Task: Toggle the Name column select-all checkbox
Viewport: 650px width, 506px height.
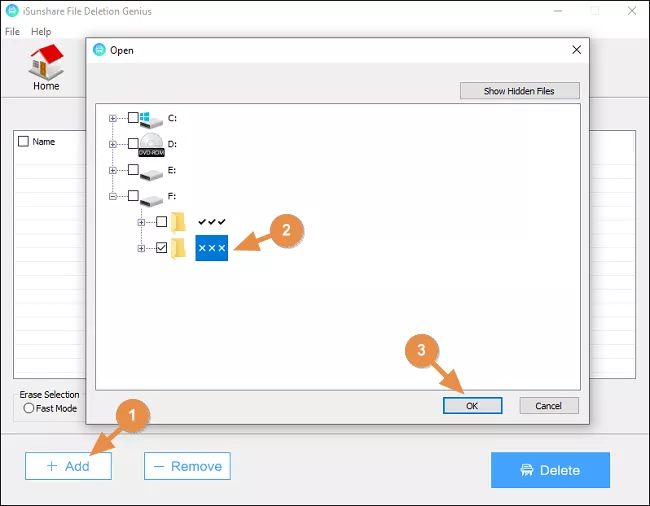Action: 23,142
